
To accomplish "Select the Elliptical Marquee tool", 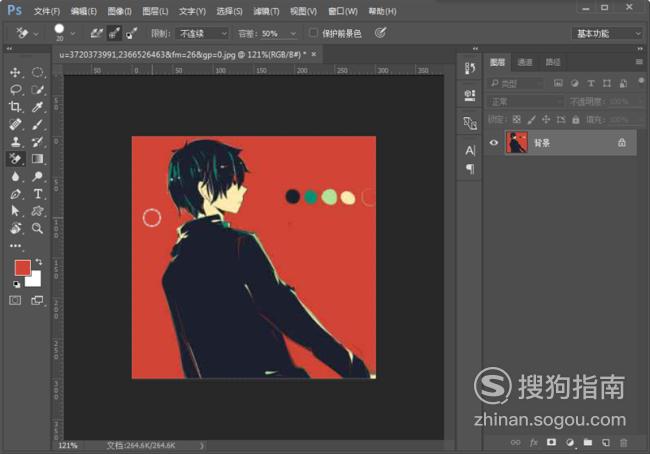I will [37, 73].
